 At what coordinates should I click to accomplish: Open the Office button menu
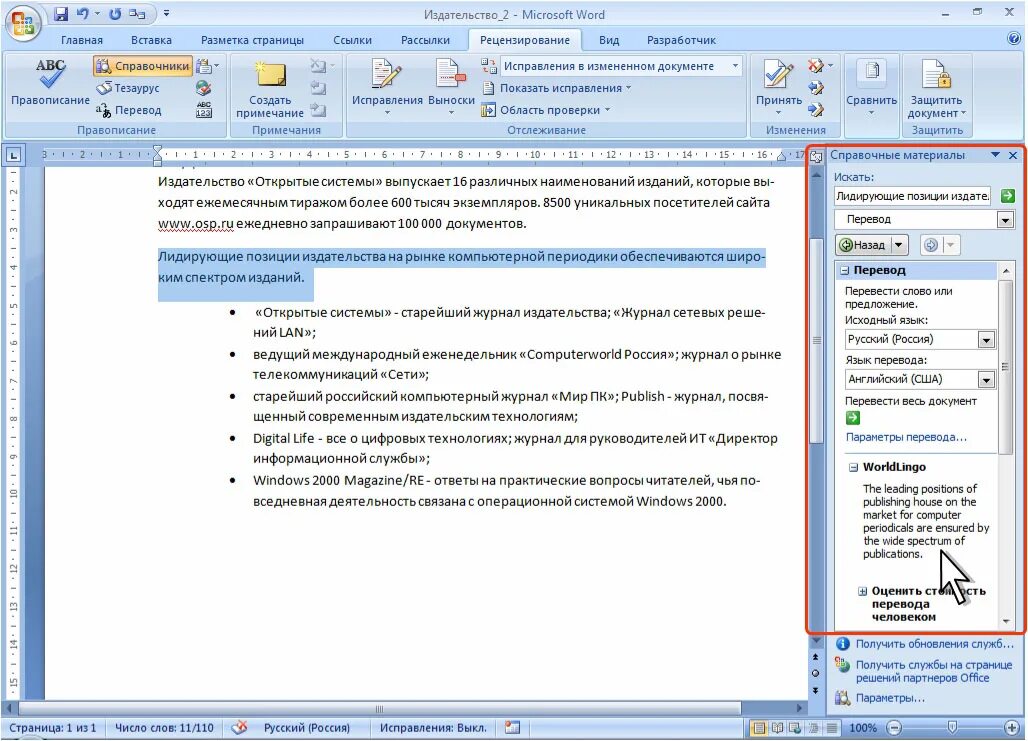(22, 23)
